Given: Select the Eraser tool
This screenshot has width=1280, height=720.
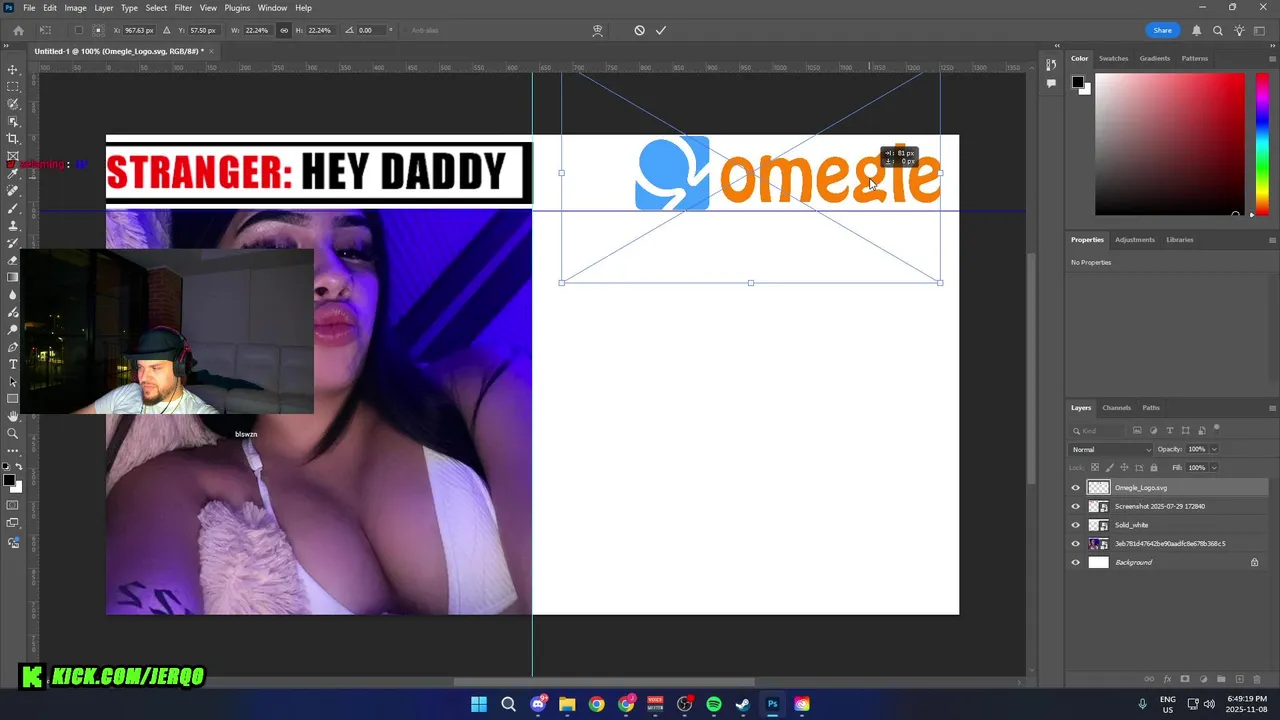Looking at the screenshot, I should (13, 260).
